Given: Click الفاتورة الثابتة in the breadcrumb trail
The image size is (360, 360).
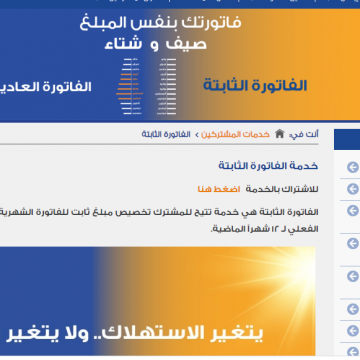Looking at the screenshot, I should click(166, 134).
